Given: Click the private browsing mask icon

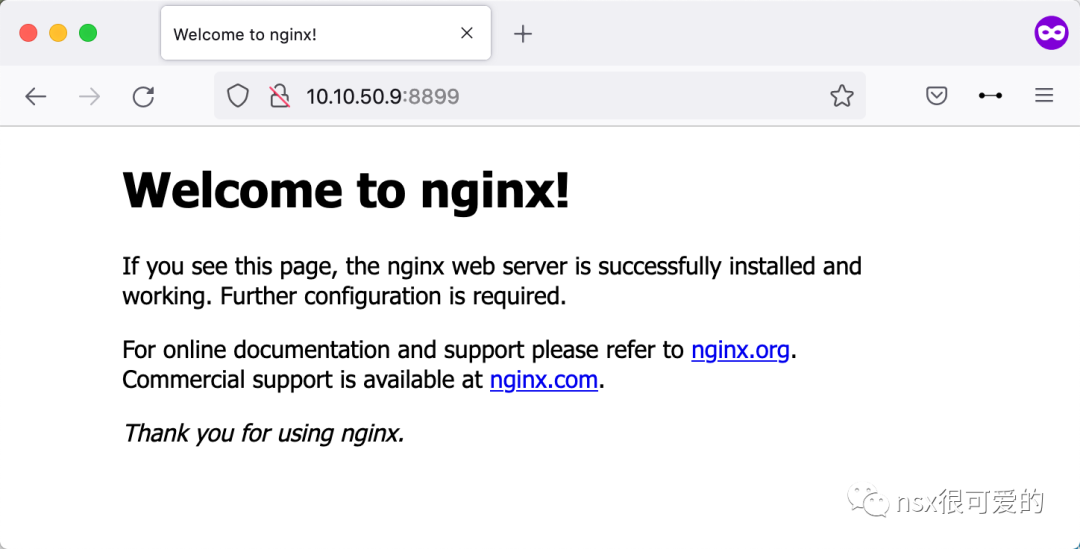Looking at the screenshot, I should coord(1051,33).
